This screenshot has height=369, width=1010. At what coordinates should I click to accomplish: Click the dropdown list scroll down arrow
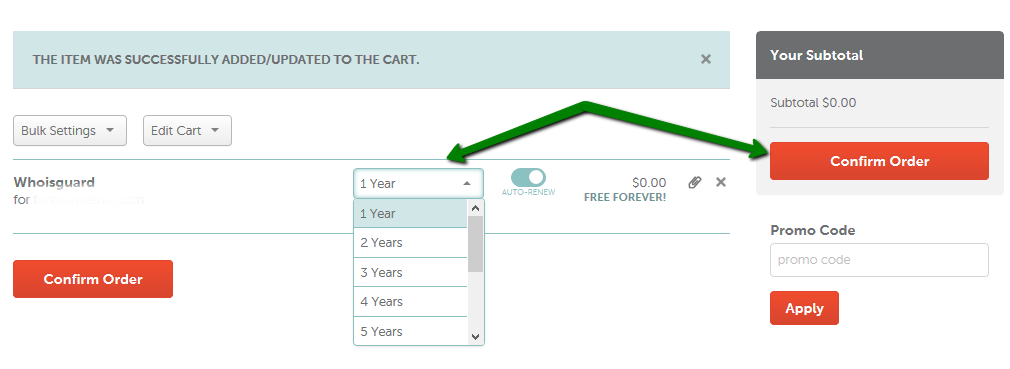475,336
